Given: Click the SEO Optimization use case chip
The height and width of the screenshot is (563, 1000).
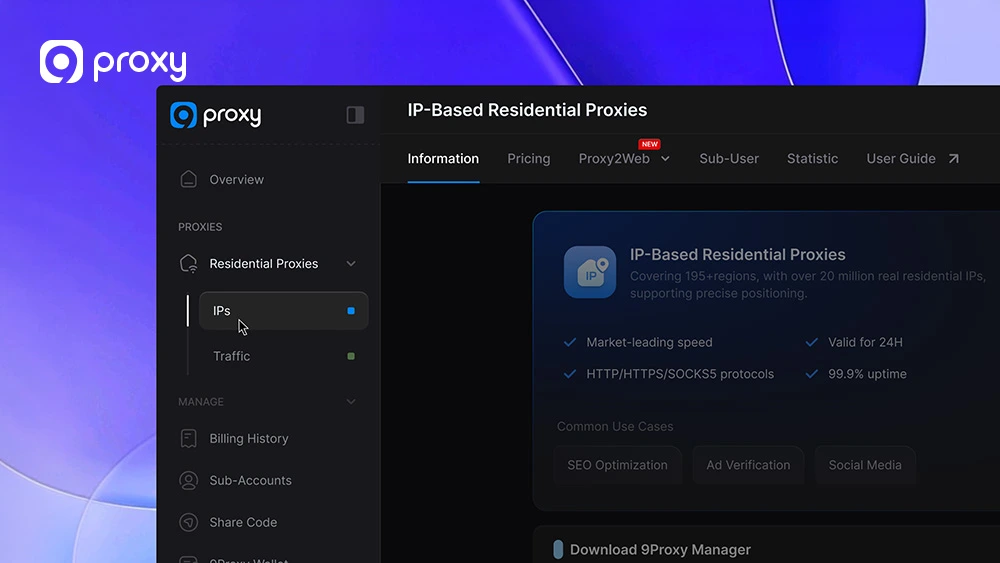Looking at the screenshot, I should [x=617, y=465].
